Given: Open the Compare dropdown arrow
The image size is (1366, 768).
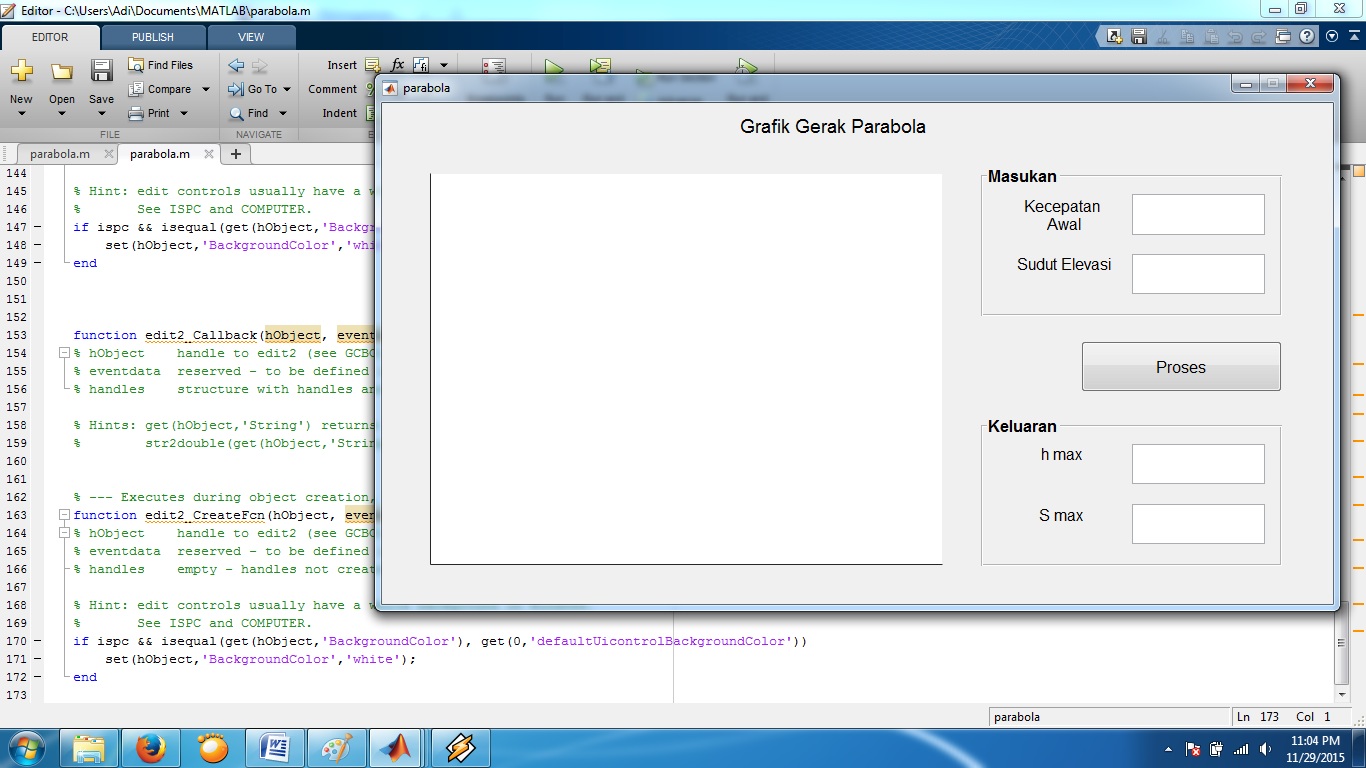Looking at the screenshot, I should pyautogui.click(x=205, y=89).
